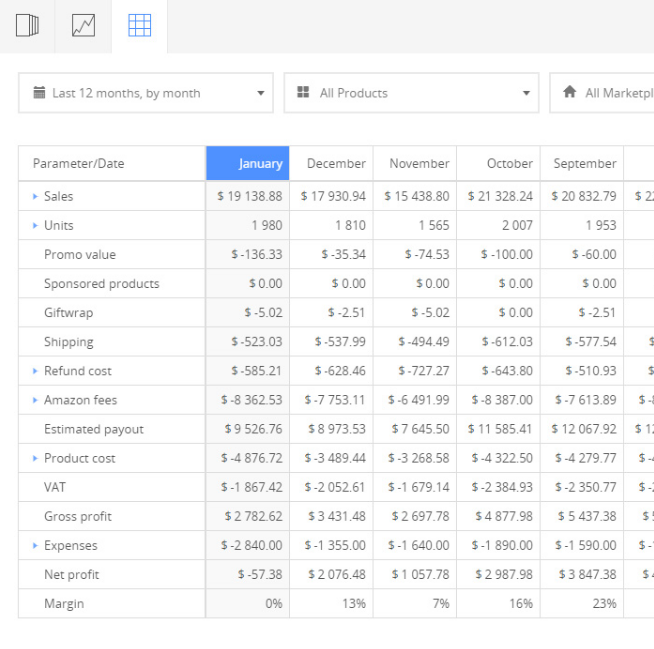654x649 pixels.
Task: Click the Promo value row label
Action: click(80, 254)
